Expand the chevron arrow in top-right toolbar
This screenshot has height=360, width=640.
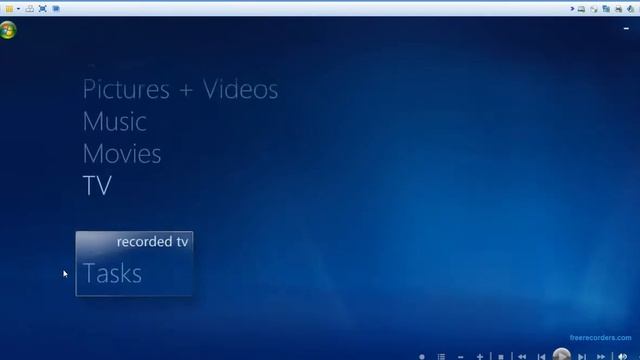(572, 9)
